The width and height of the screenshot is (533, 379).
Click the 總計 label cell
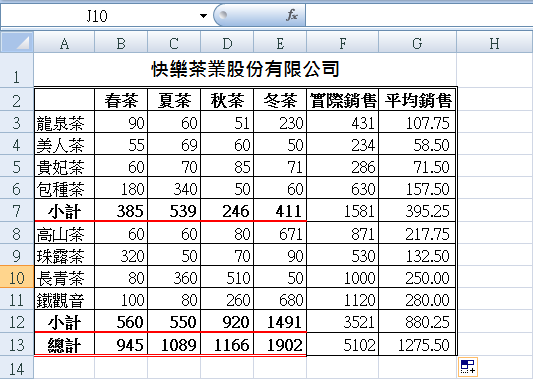click(x=64, y=344)
